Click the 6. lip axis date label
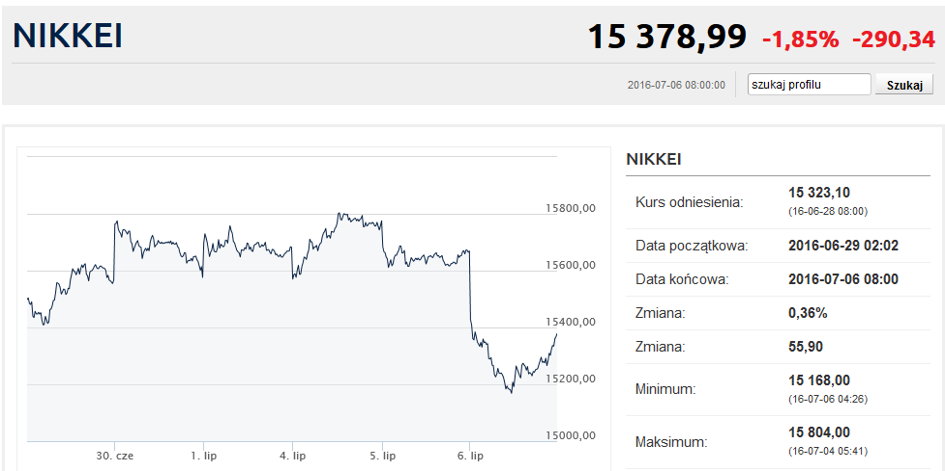This screenshot has width=945, height=471. pos(469,456)
